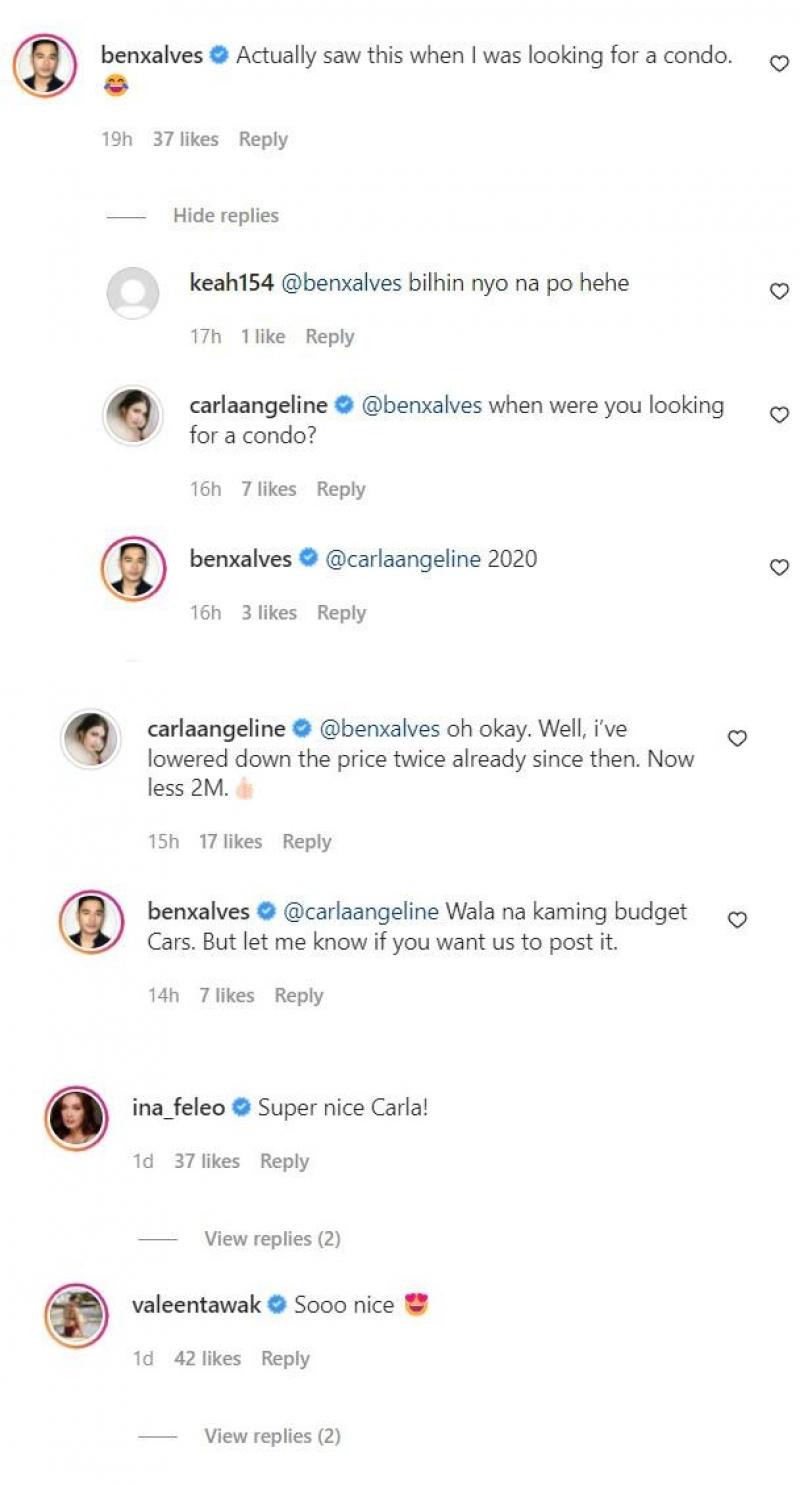The width and height of the screenshot is (800, 1485).
Task: View the 37 likes on benxalves' comment
Action: pos(185,140)
